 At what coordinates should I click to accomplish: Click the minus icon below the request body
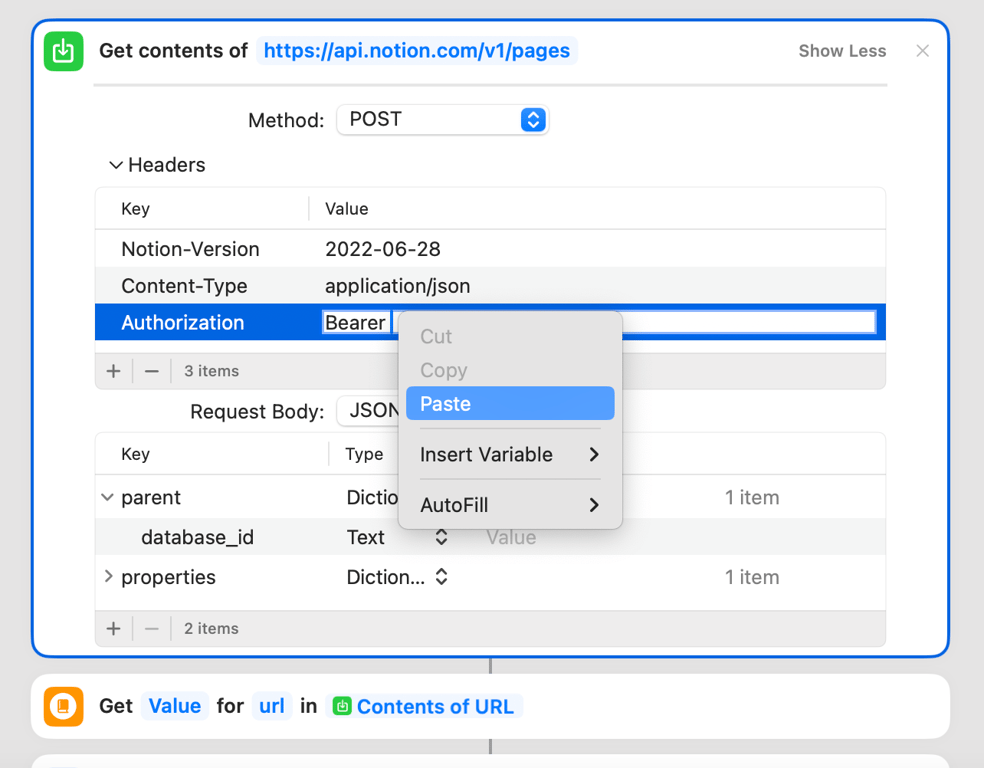coord(151,628)
